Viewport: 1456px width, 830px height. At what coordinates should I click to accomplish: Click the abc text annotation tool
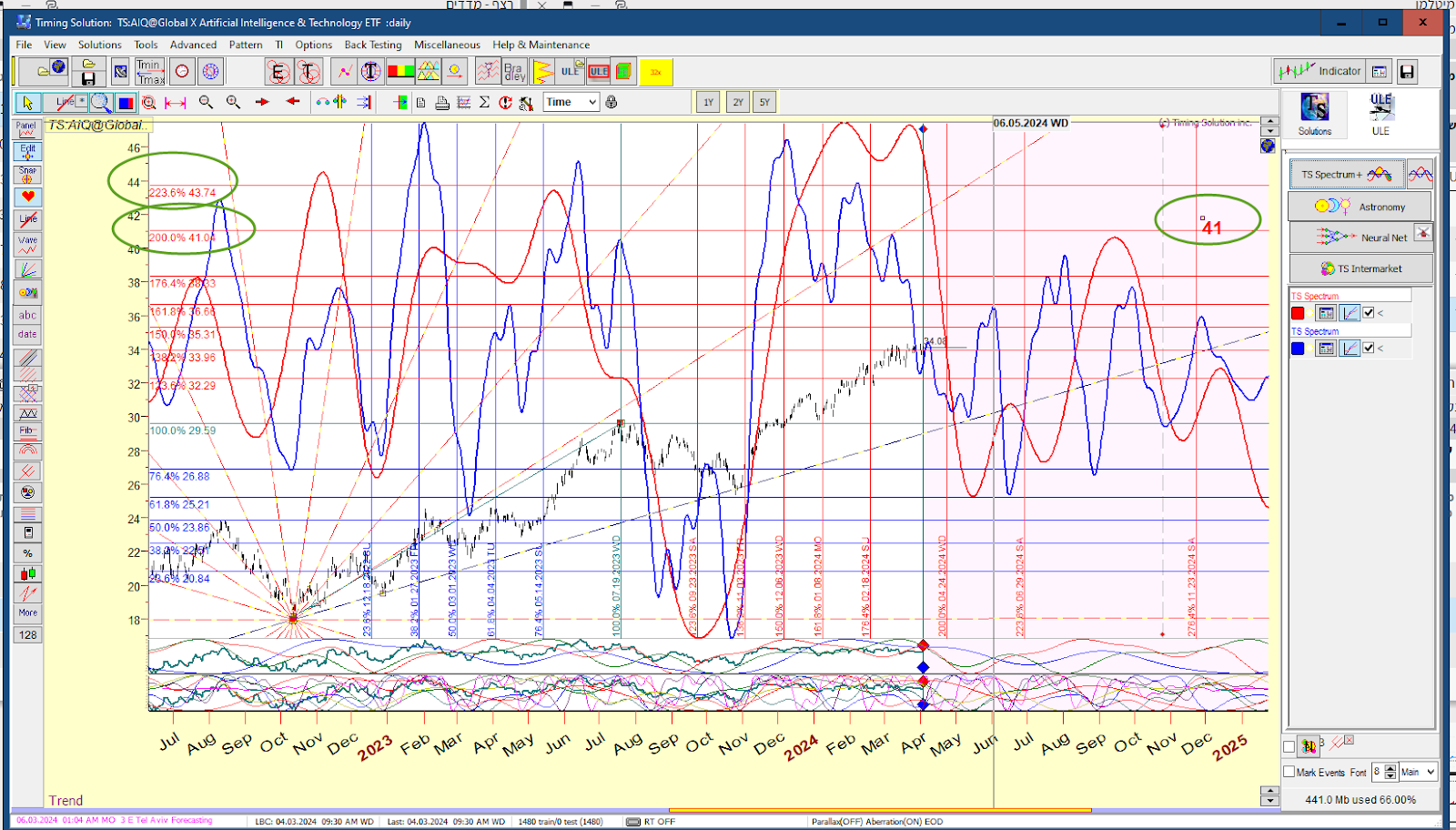point(28,315)
